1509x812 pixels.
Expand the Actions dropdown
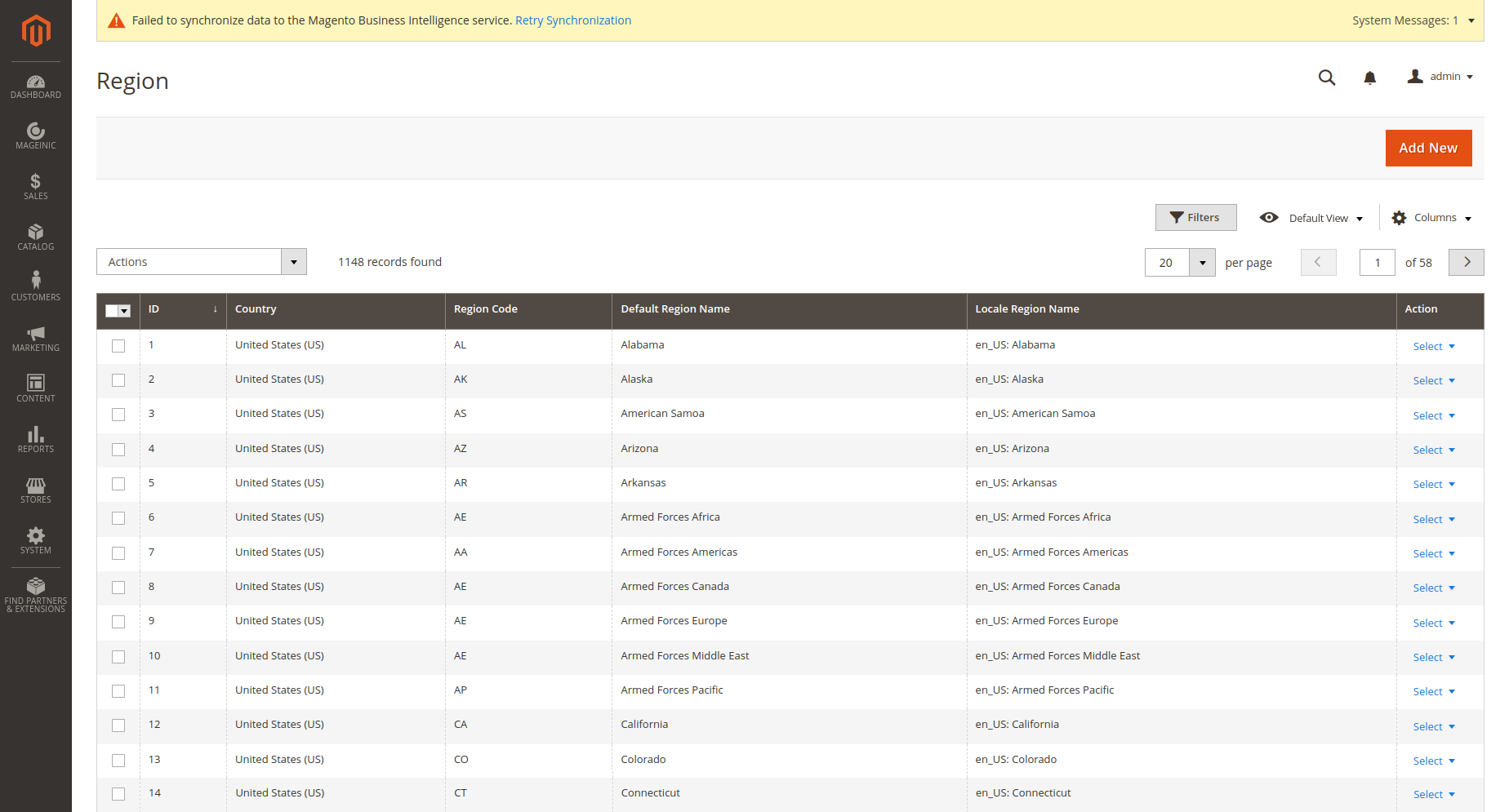(201, 262)
